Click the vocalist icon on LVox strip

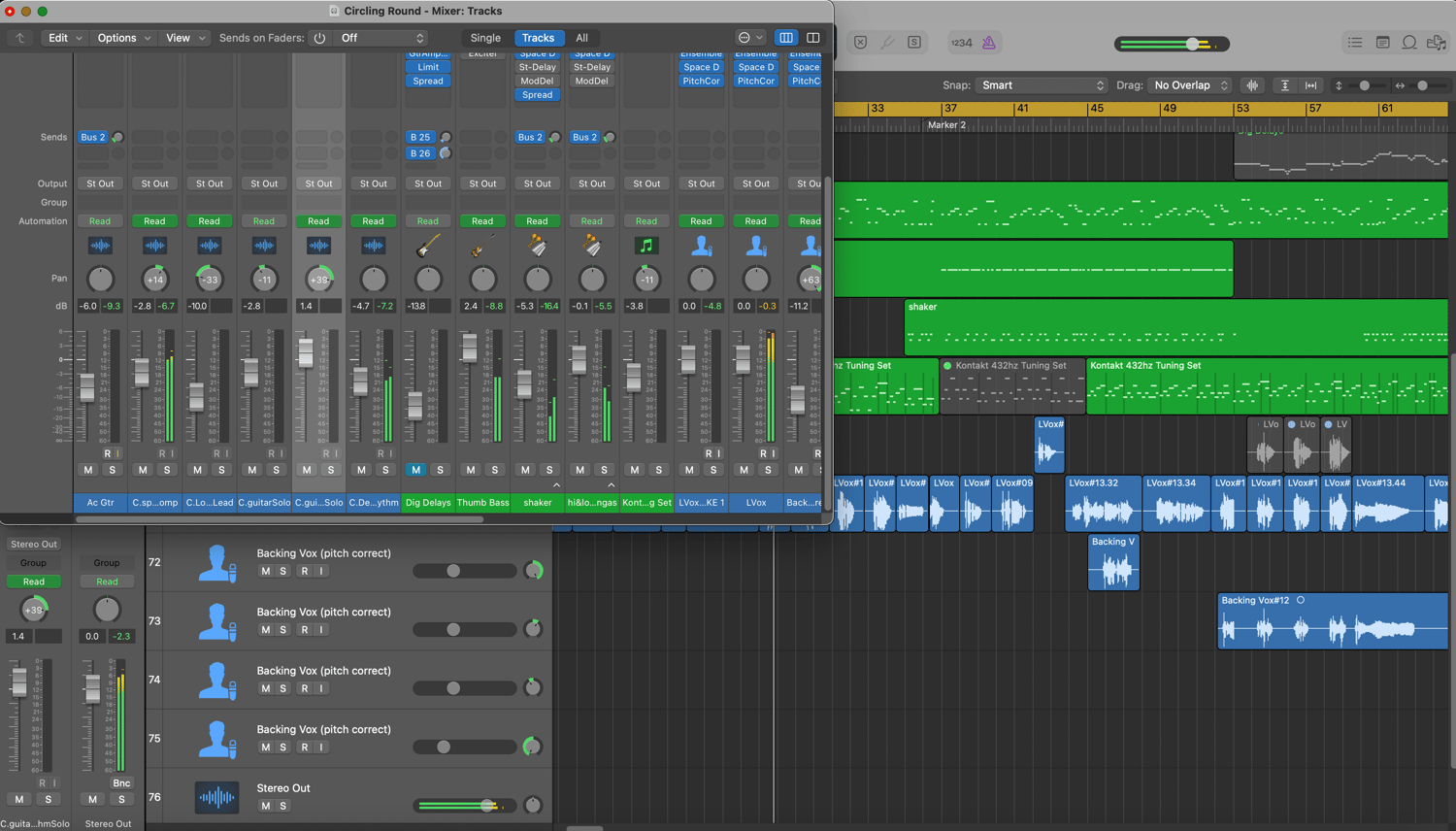coord(756,247)
